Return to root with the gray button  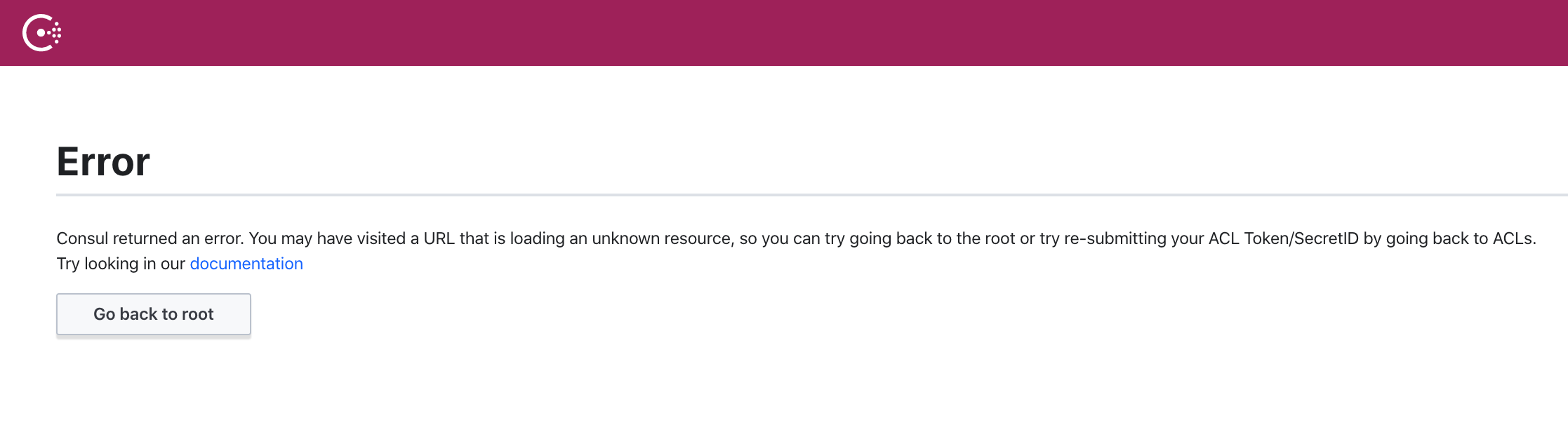pos(153,314)
